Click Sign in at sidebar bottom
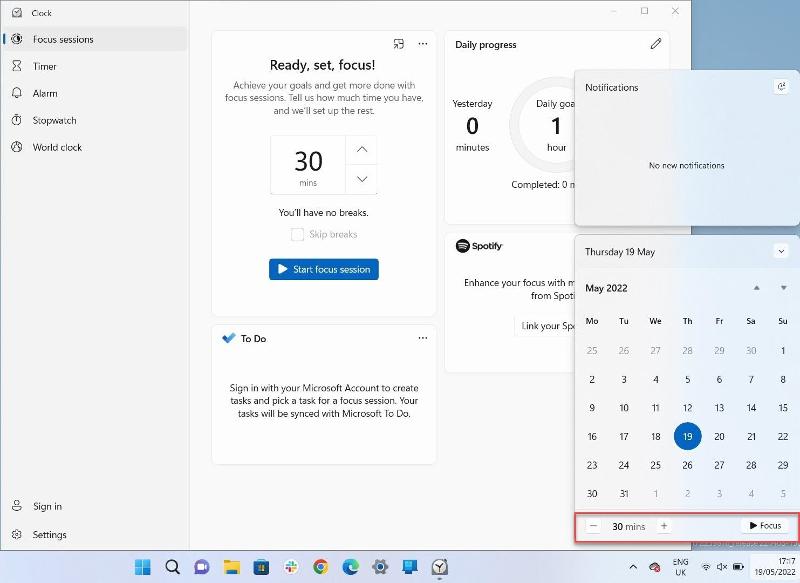 [x=95, y=506]
